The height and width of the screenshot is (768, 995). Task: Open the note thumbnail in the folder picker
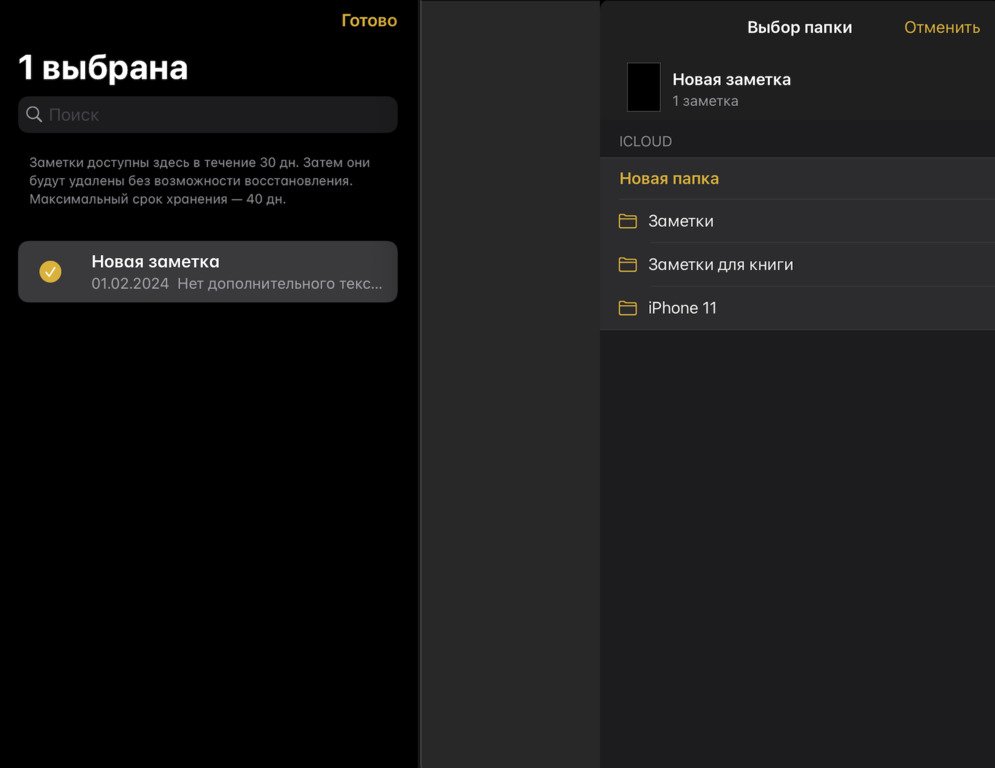[643, 87]
